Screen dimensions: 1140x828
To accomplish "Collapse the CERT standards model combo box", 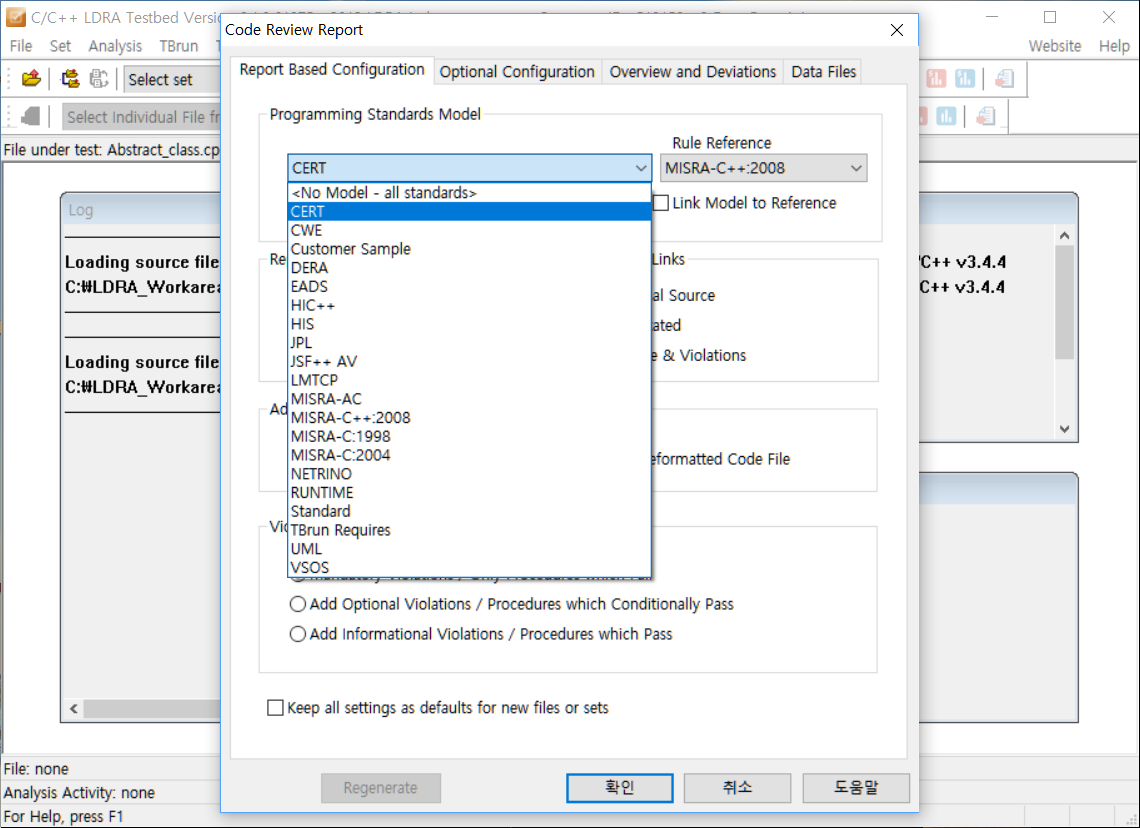I will (469, 168).
